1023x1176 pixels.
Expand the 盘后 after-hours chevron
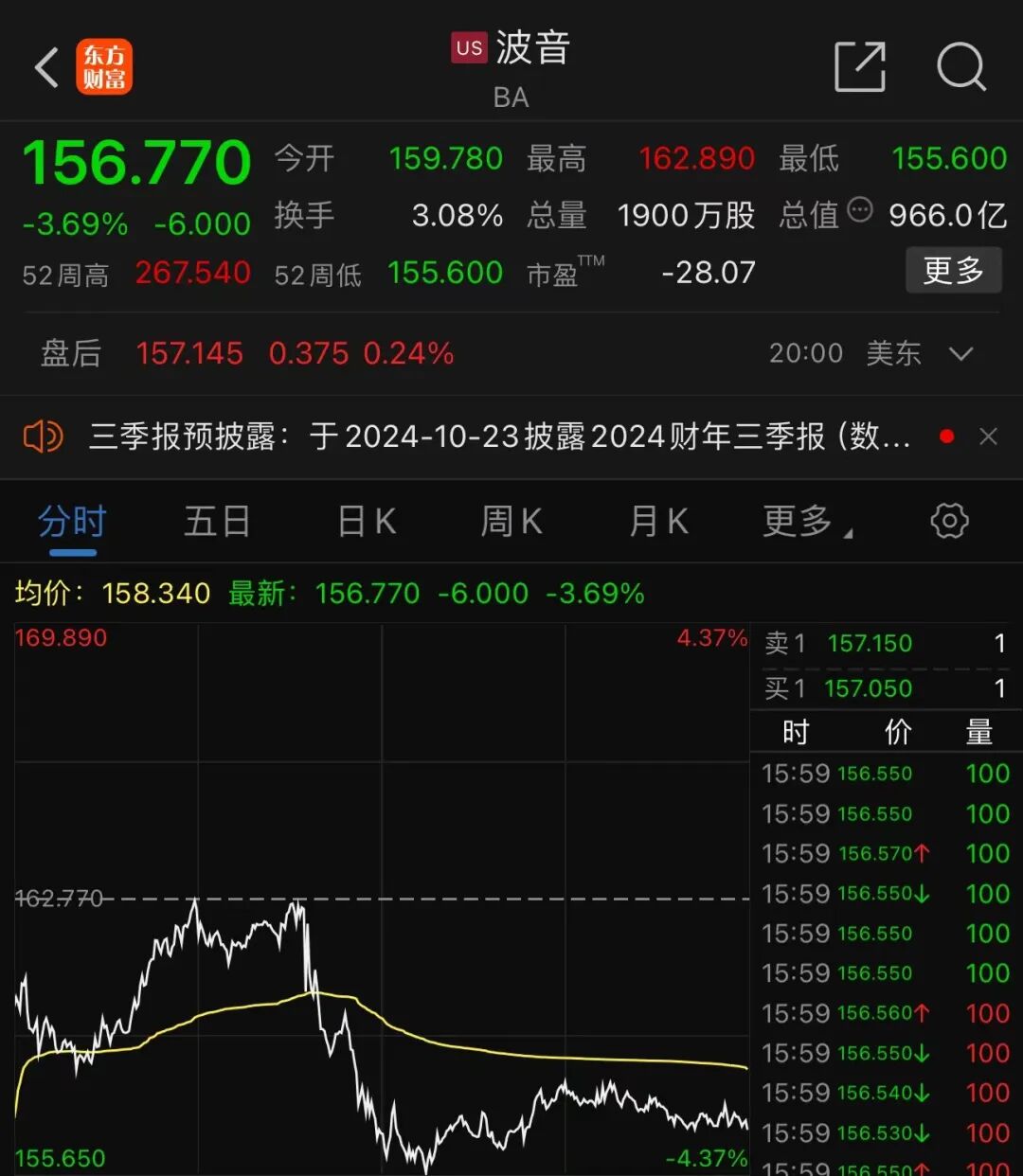(960, 354)
